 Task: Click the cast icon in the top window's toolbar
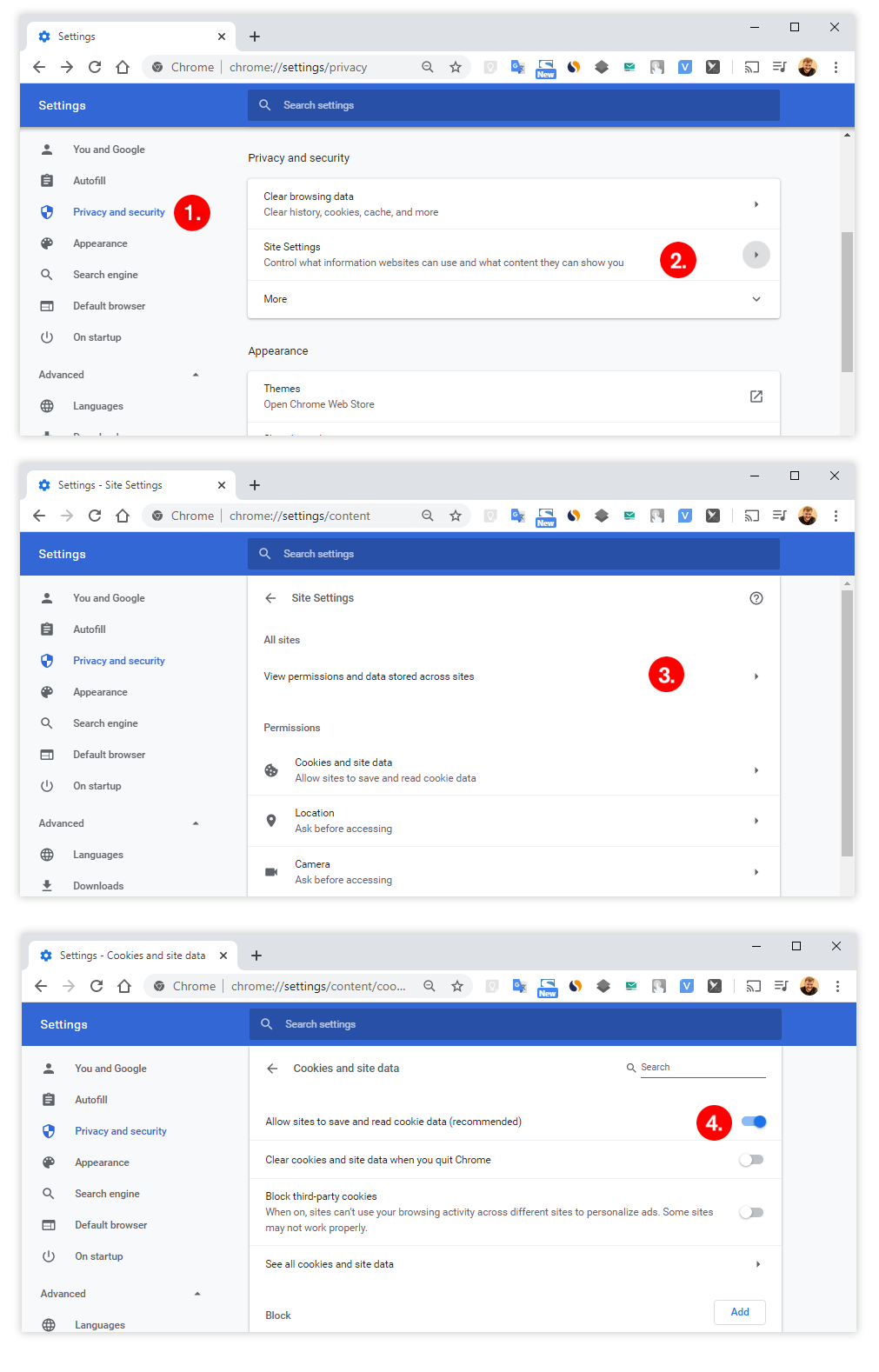pyautogui.click(x=752, y=67)
